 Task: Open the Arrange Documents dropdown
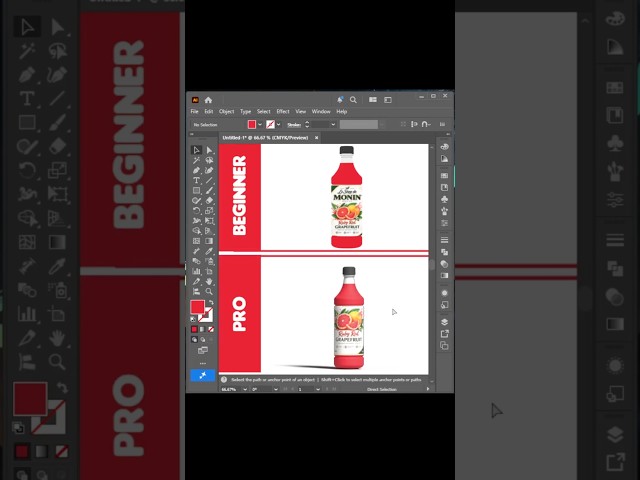(x=373, y=100)
